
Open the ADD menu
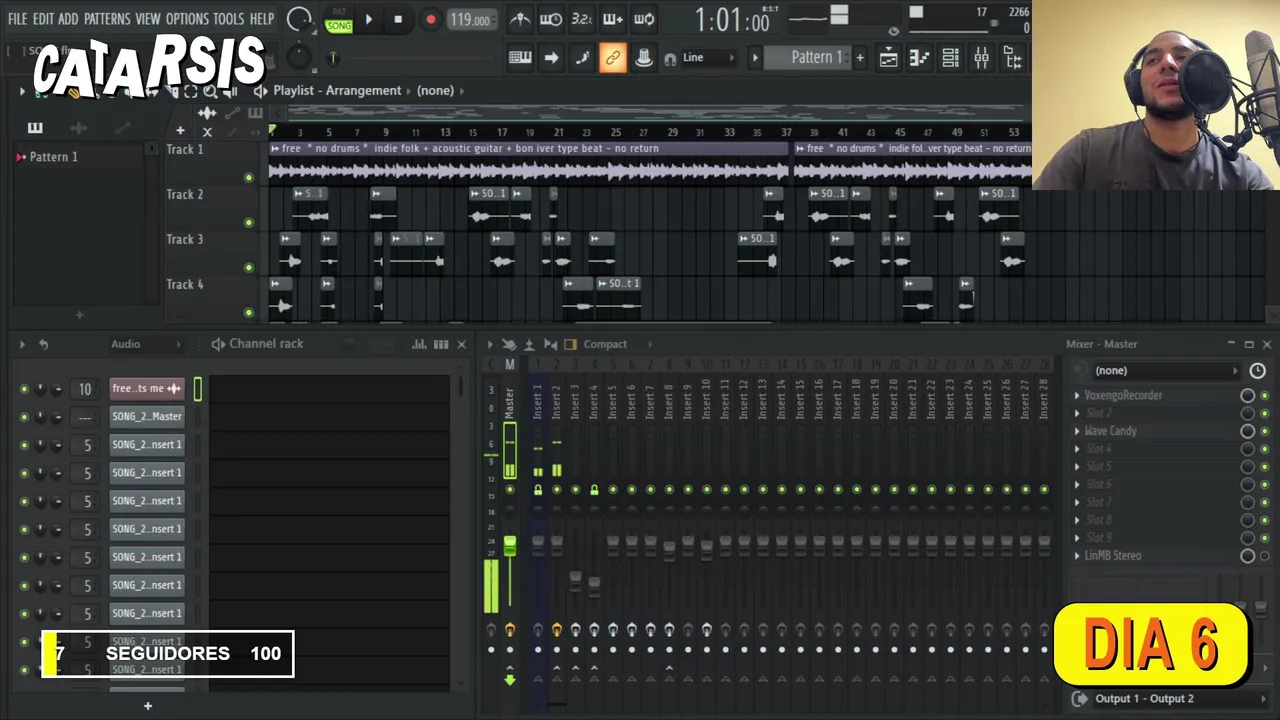(x=68, y=19)
